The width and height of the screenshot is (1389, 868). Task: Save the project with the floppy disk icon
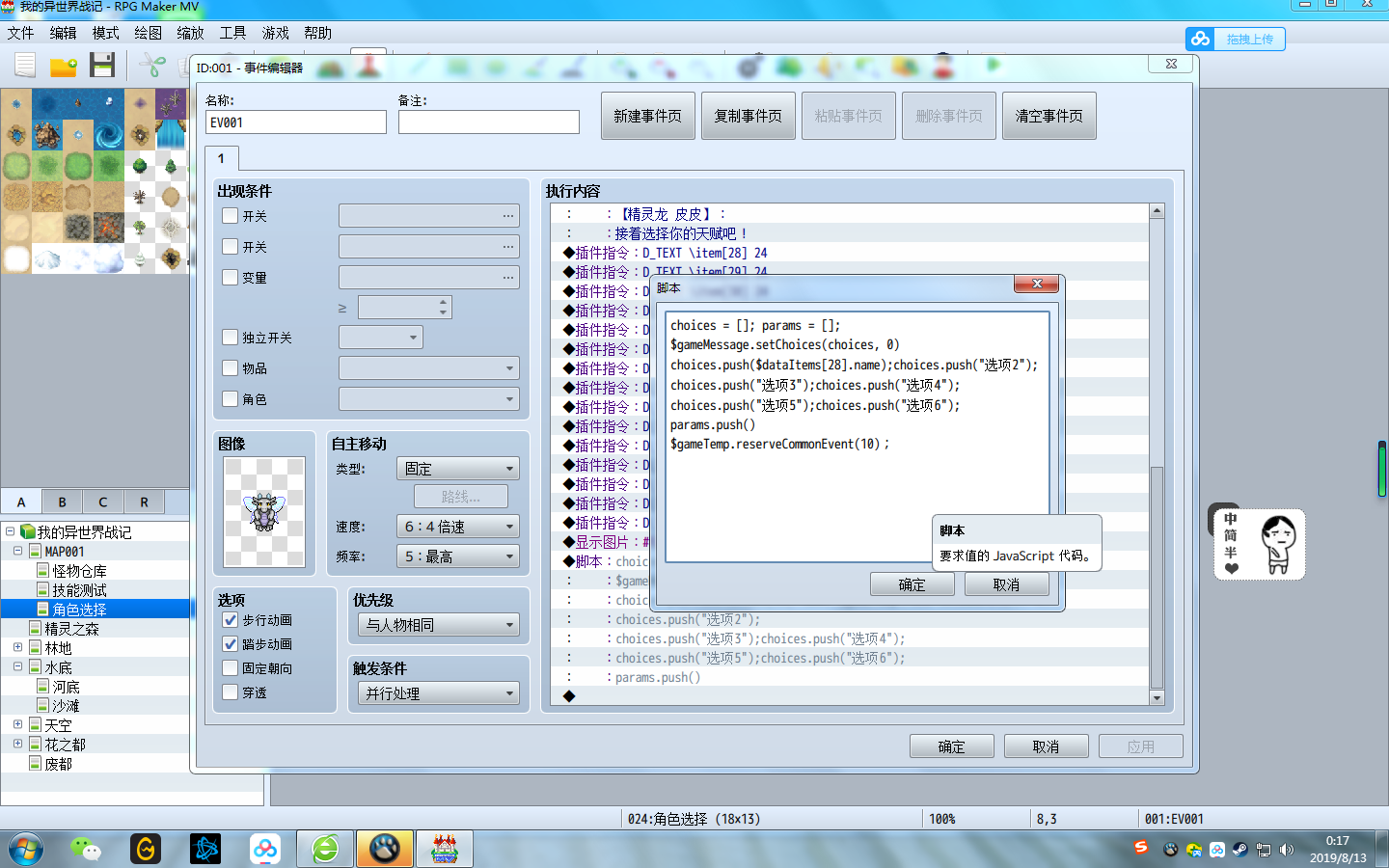click(102, 65)
